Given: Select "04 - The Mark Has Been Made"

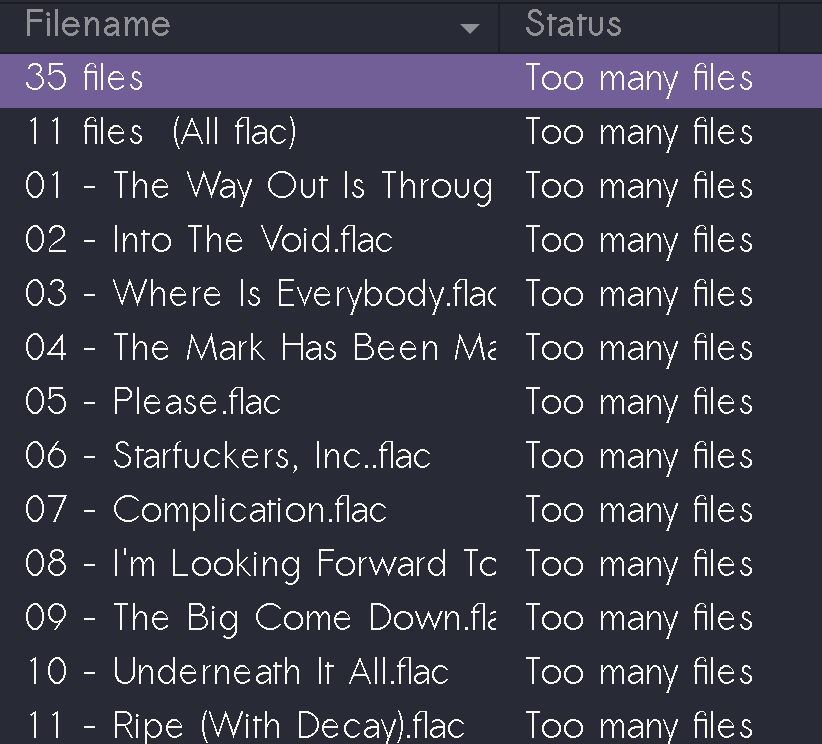Looking at the screenshot, I should point(200,347).
